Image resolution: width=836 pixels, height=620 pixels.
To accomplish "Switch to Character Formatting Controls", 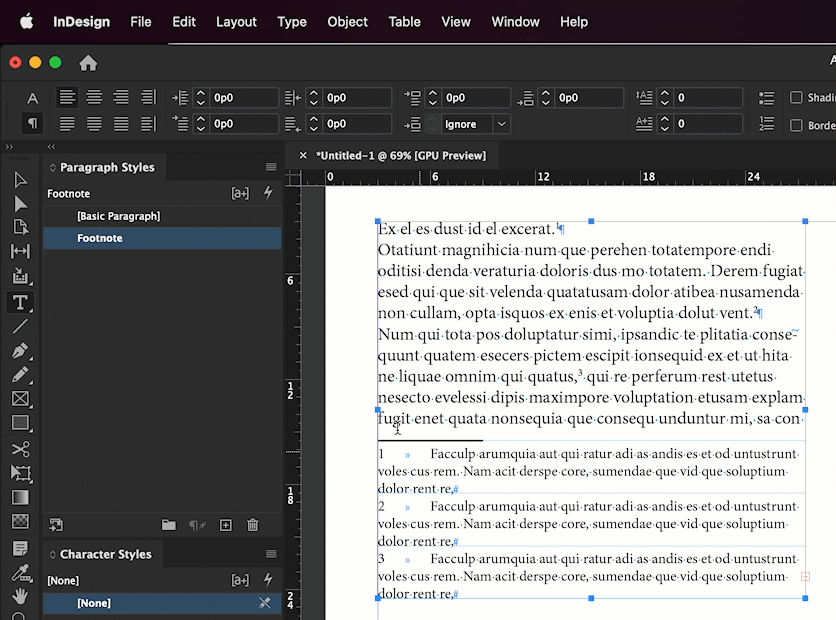I will pos(33,98).
